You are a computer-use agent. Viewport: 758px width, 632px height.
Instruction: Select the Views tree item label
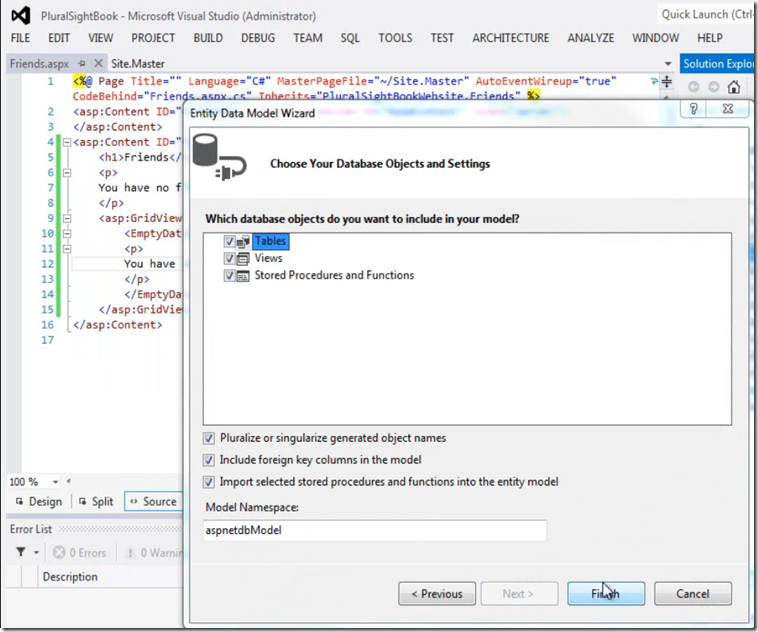(x=268, y=258)
